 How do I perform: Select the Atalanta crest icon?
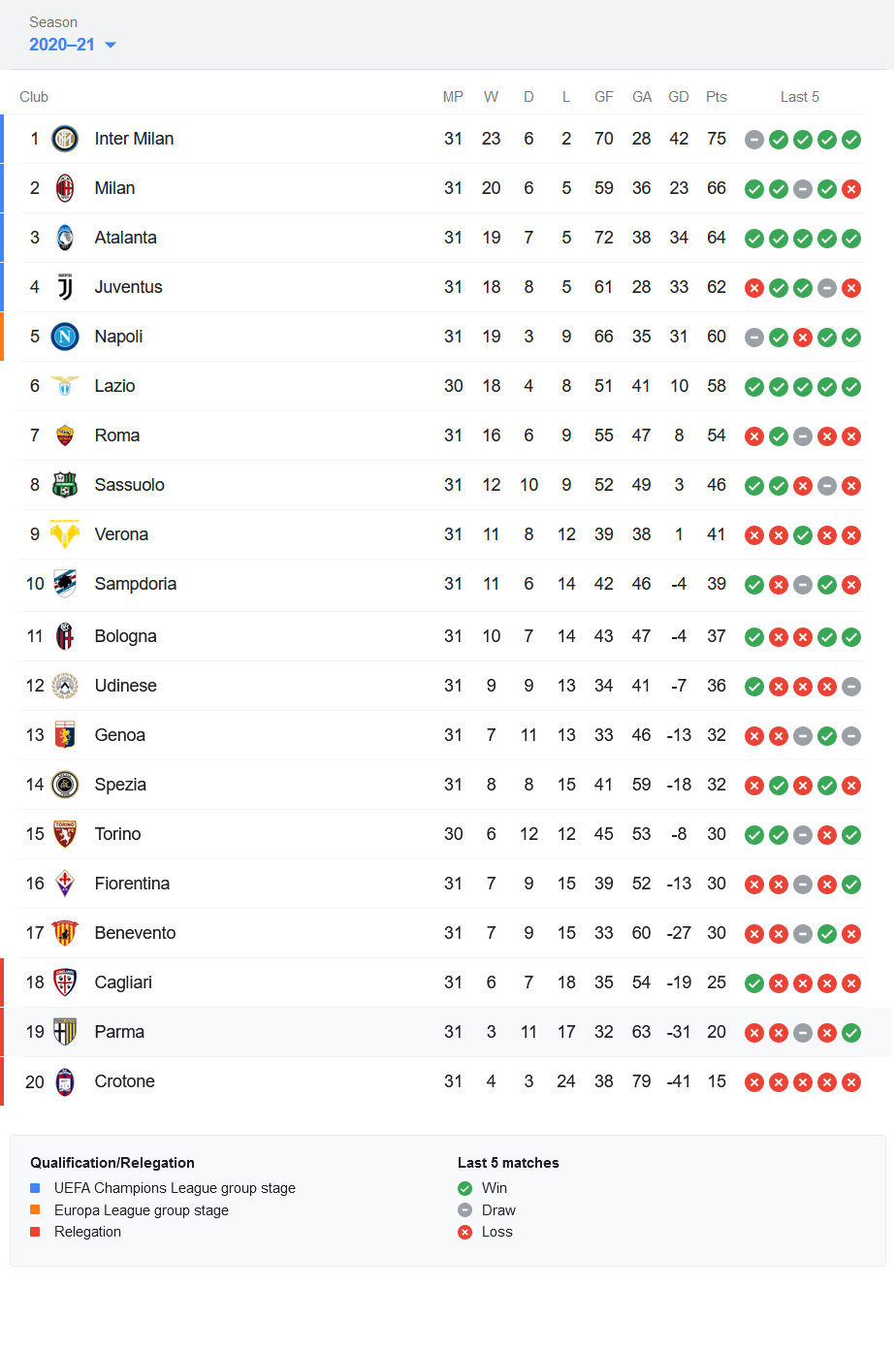pos(65,238)
